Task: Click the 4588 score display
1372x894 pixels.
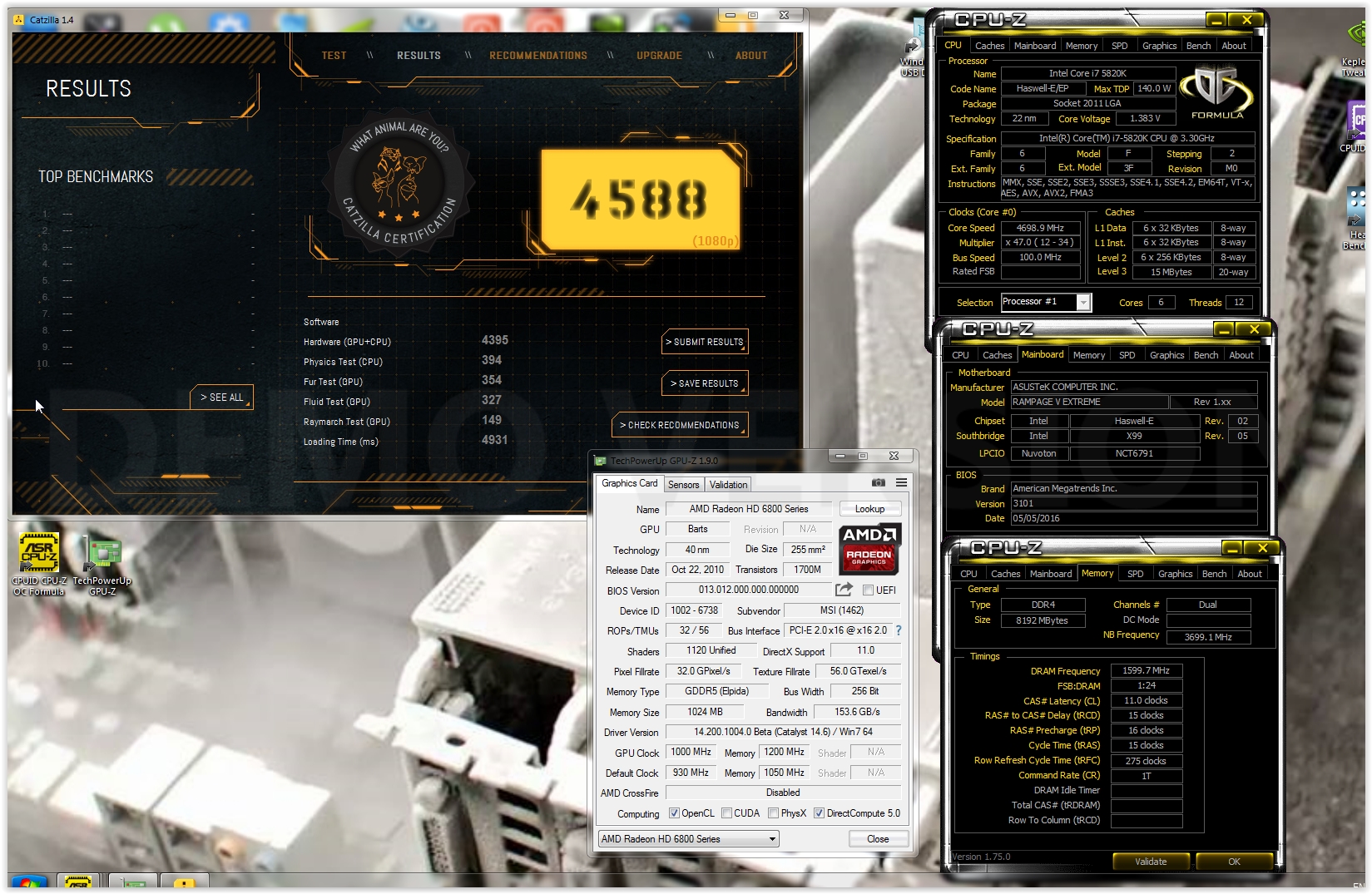Action: point(639,200)
